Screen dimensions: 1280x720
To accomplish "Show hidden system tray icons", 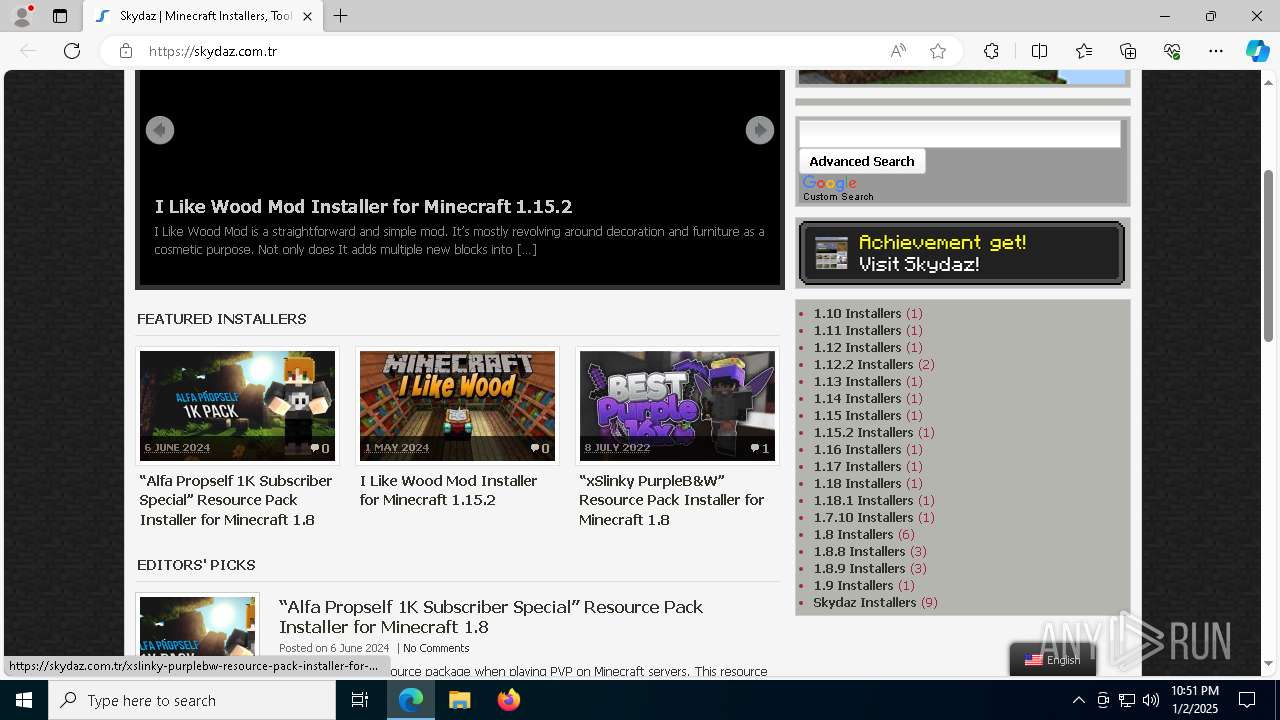I will pos(1078,700).
